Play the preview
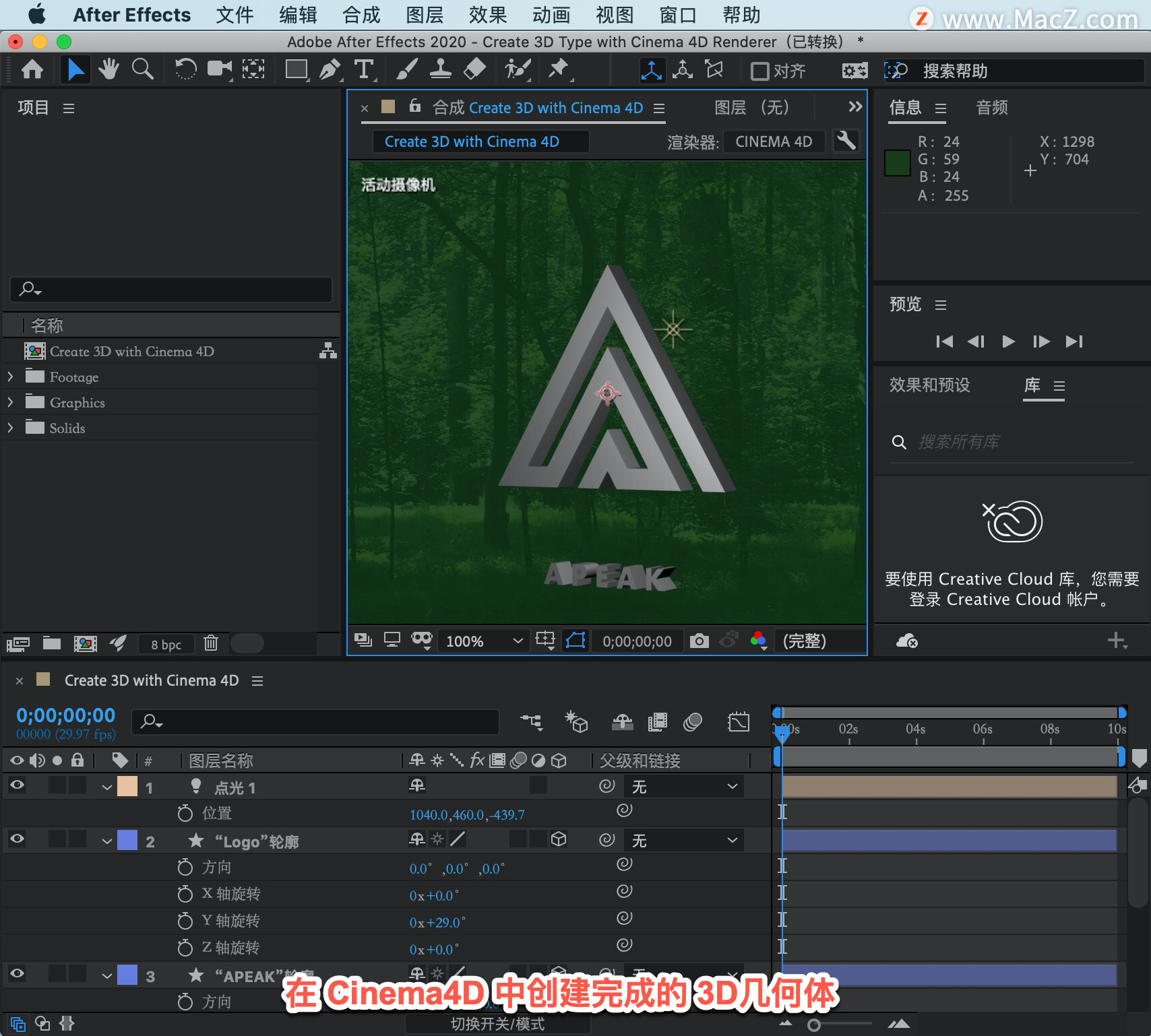Screen dimensions: 1151x1036 coord(1008,342)
